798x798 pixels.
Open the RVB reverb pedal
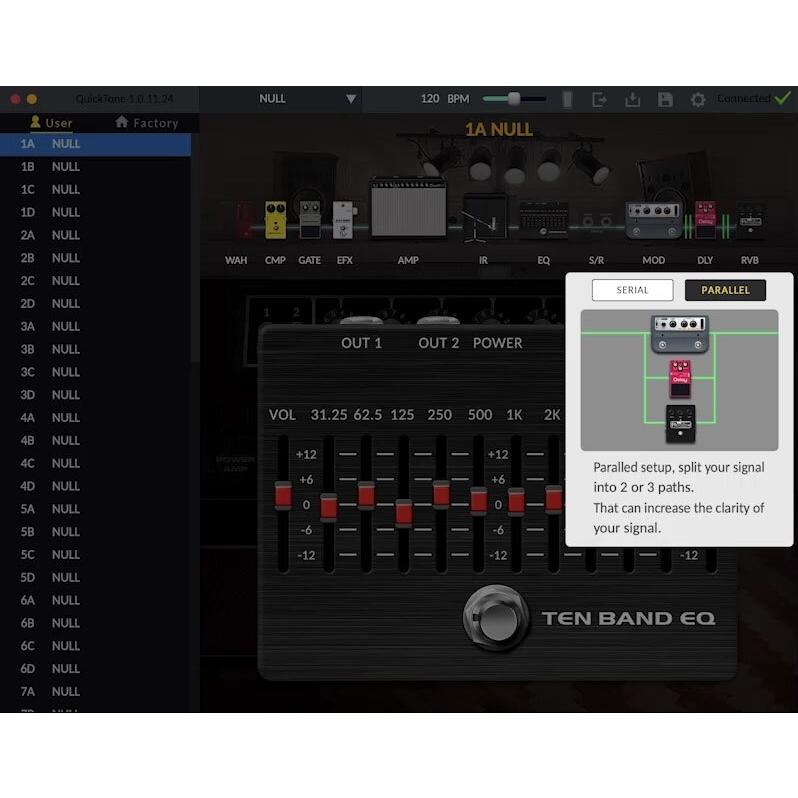click(x=750, y=220)
